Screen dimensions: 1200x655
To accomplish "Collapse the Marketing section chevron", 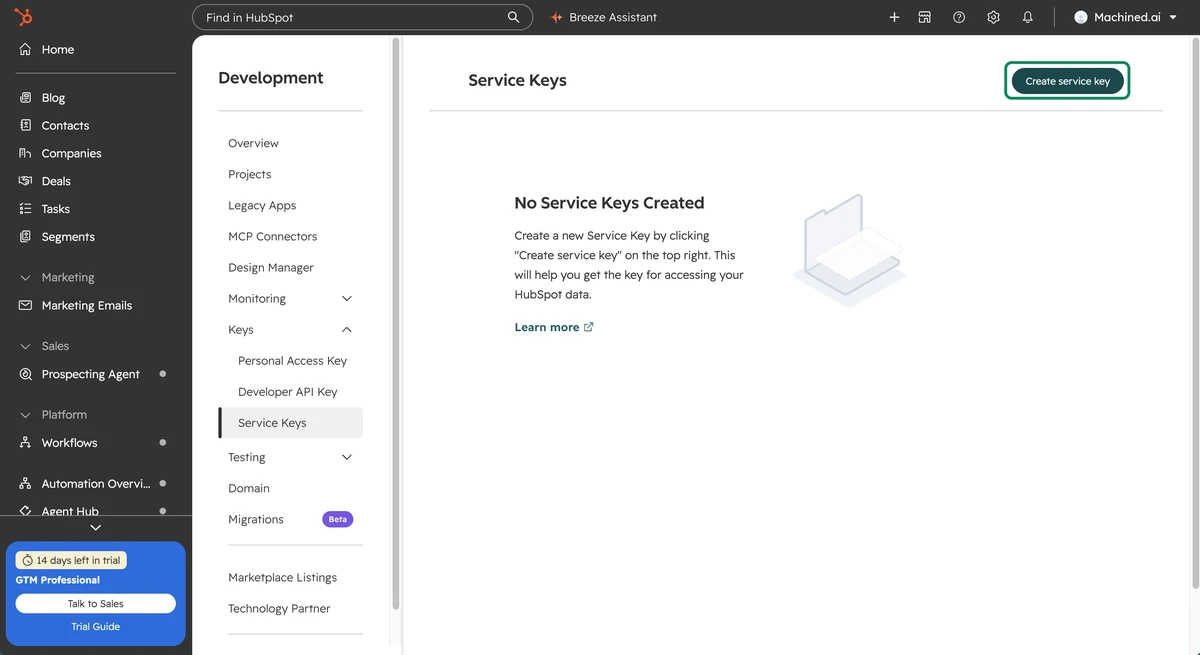I will (26, 277).
